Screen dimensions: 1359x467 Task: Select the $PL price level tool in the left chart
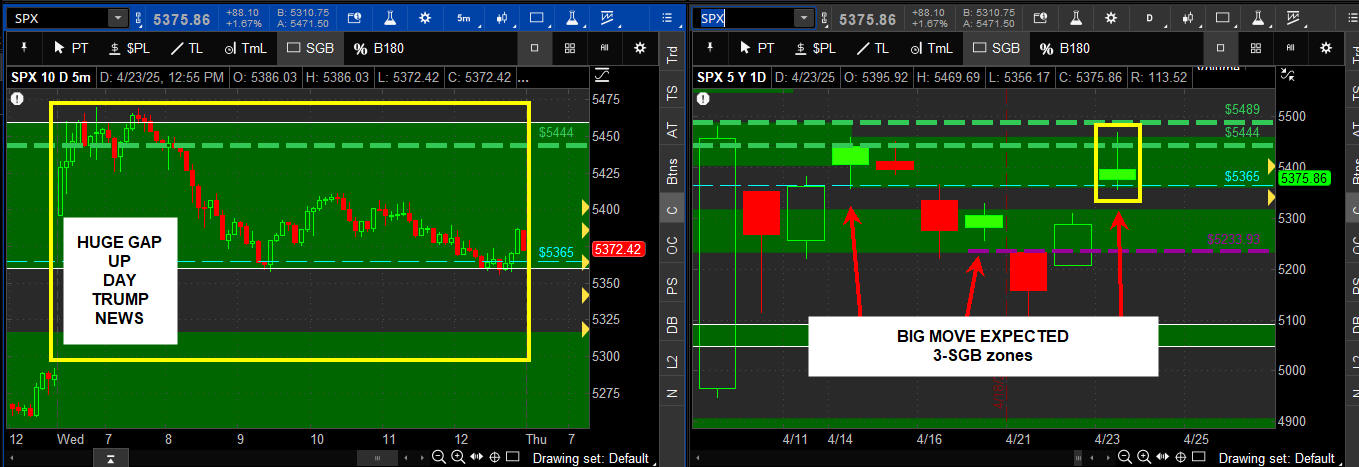[128, 47]
